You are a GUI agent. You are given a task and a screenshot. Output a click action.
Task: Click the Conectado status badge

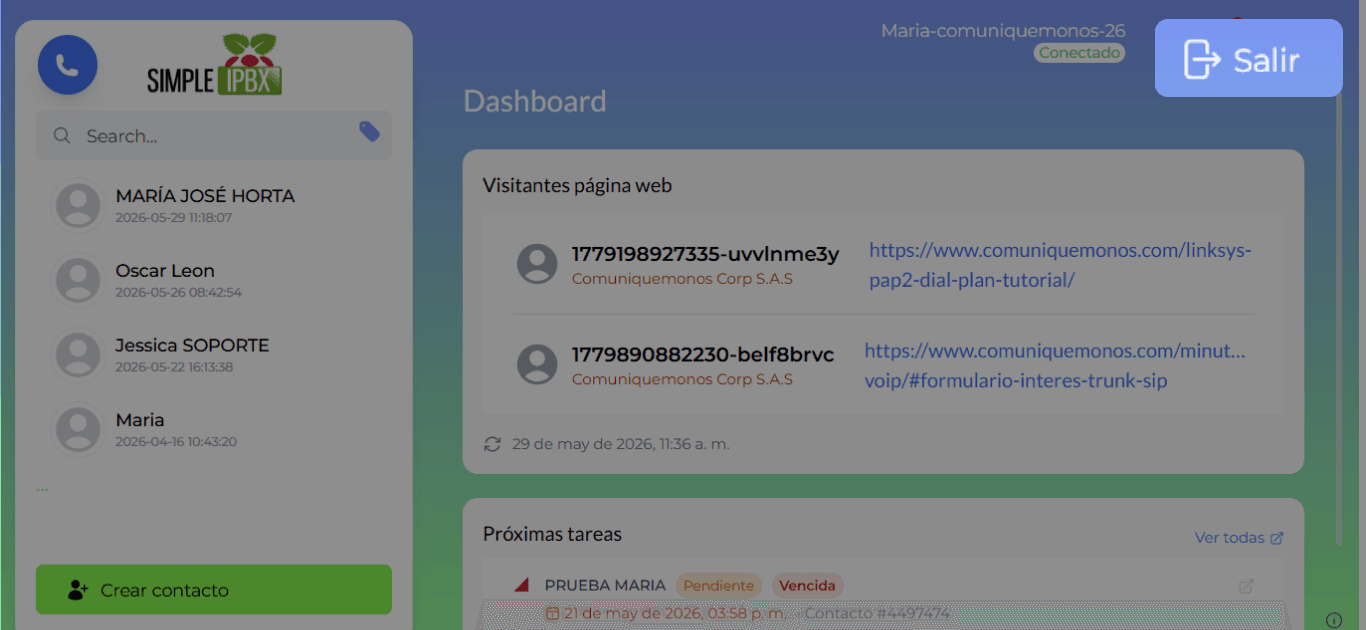(x=1079, y=53)
